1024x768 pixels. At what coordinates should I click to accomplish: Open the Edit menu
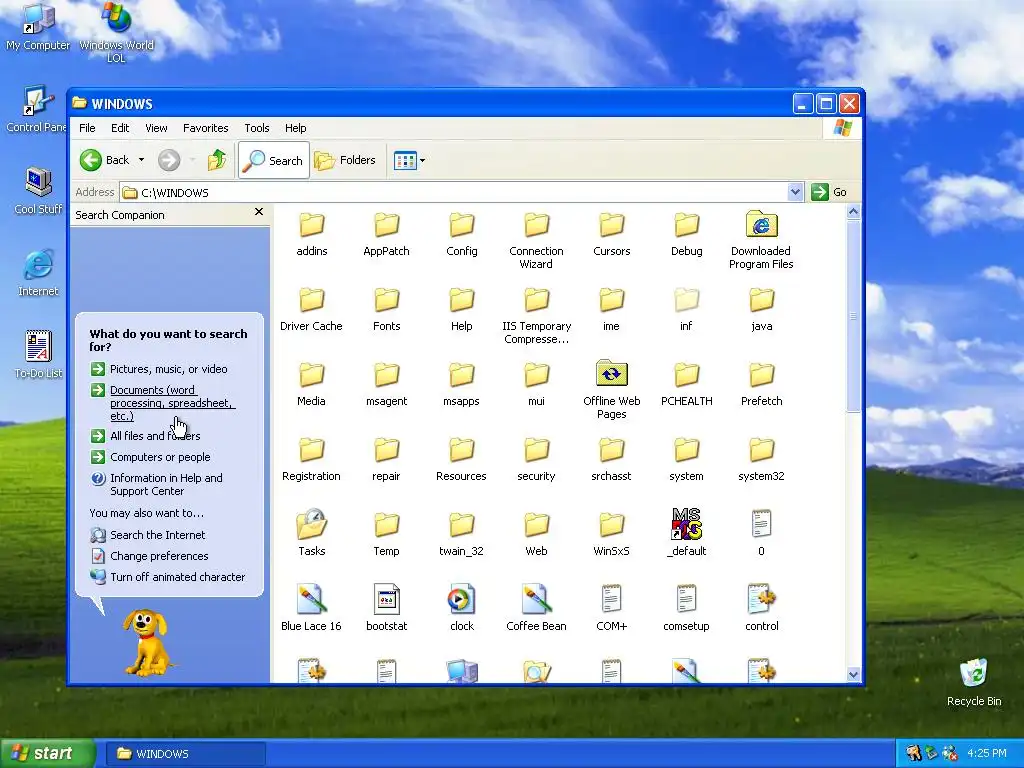pos(120,128)
